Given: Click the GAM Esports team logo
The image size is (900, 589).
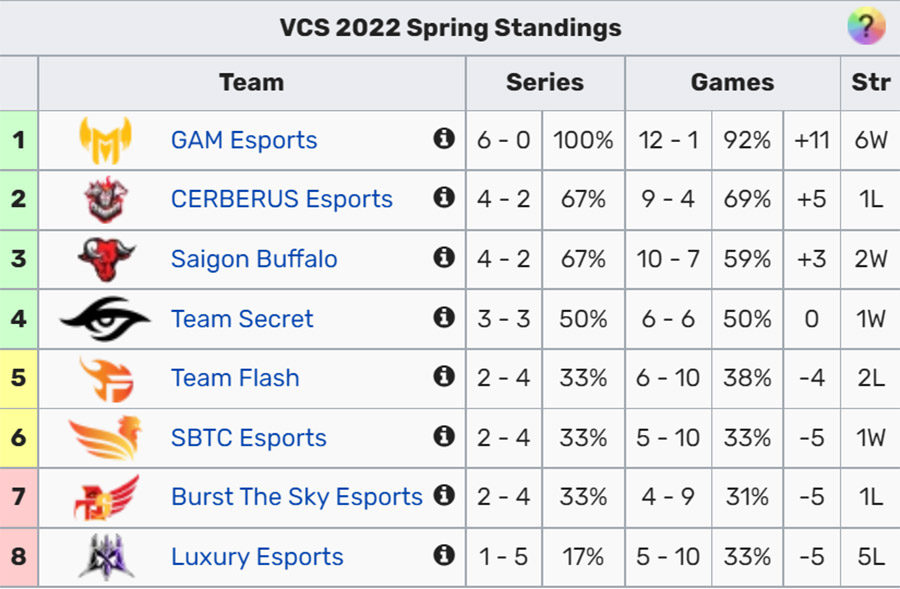Looking at the screenshot, I should pos(106,140).
